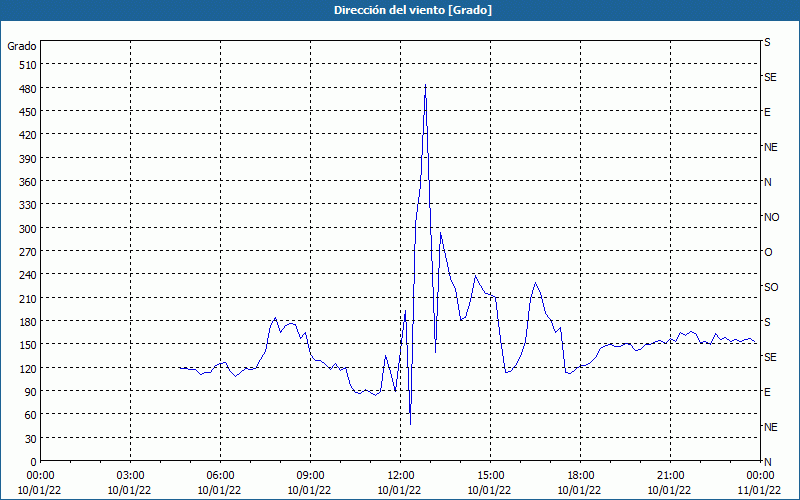Click the 21:00 10/01/22 time label
Screen dimensions: 800x500
pyautogui.click(x=670, y=483)
